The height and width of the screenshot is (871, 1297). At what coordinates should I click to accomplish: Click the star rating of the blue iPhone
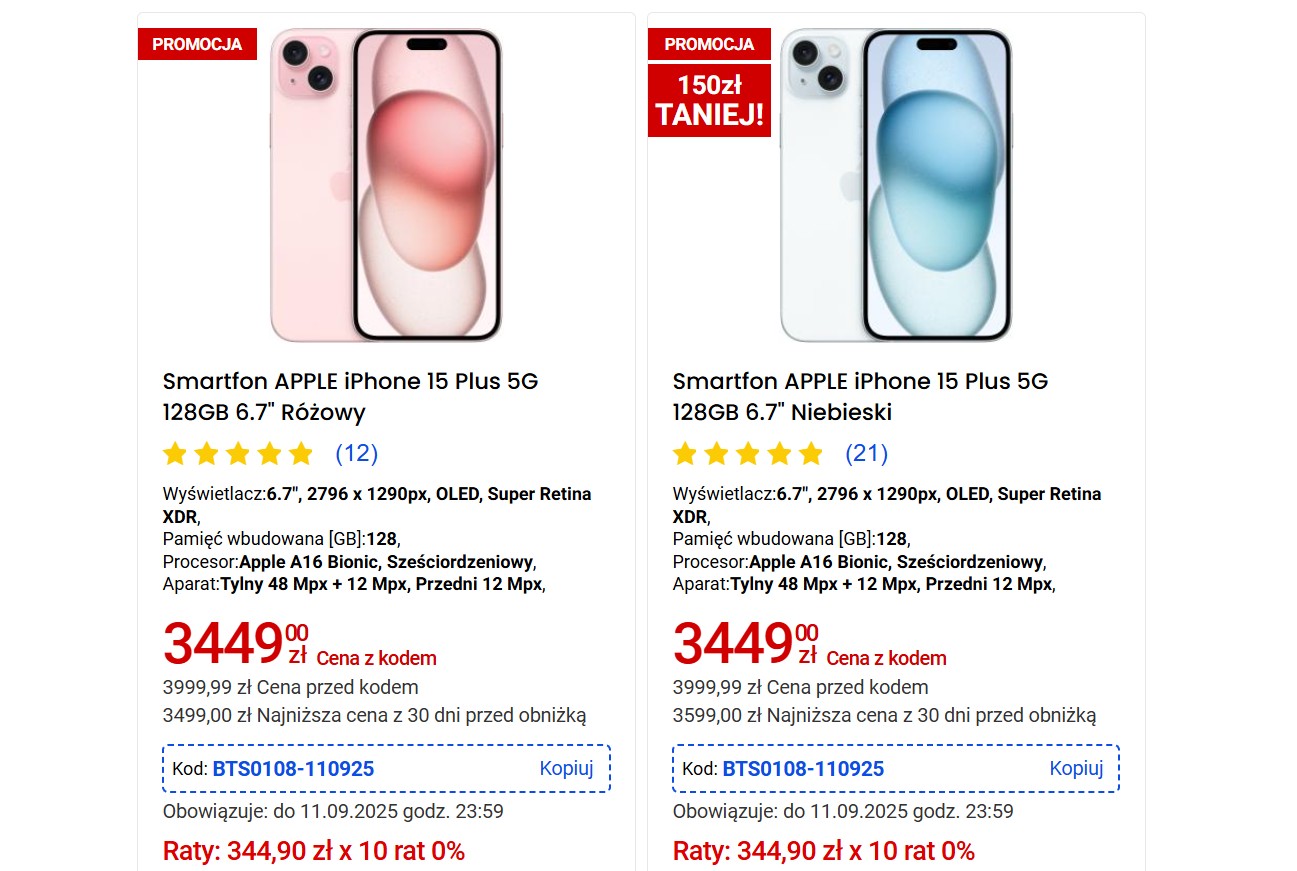(x=748, y=455)
